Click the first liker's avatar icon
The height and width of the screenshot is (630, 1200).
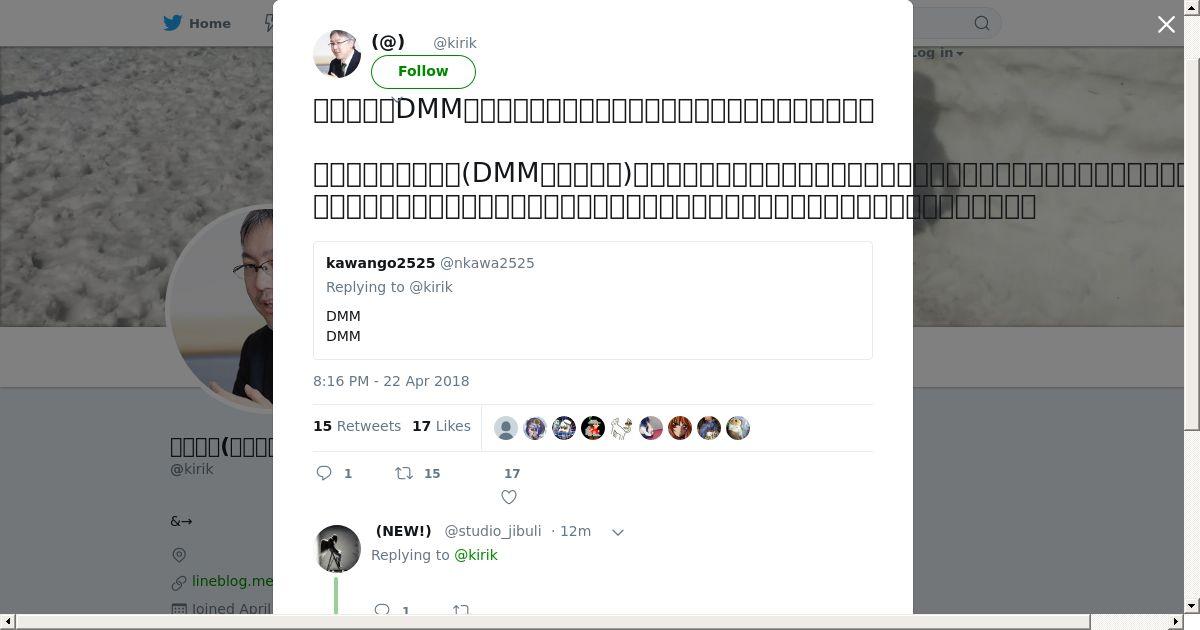click(x=506, y=428)
